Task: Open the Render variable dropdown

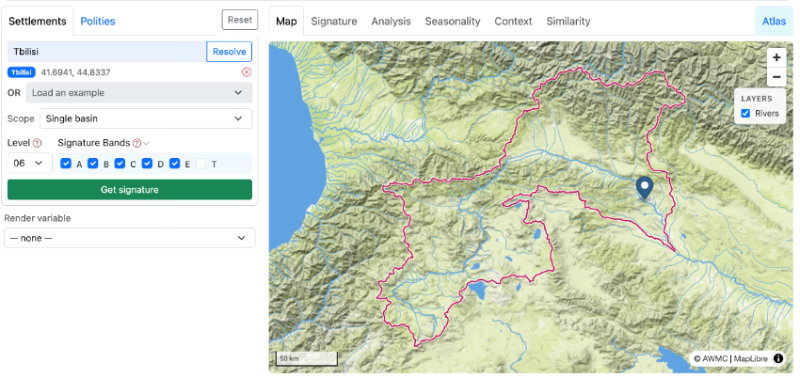Action: point(130,238)
